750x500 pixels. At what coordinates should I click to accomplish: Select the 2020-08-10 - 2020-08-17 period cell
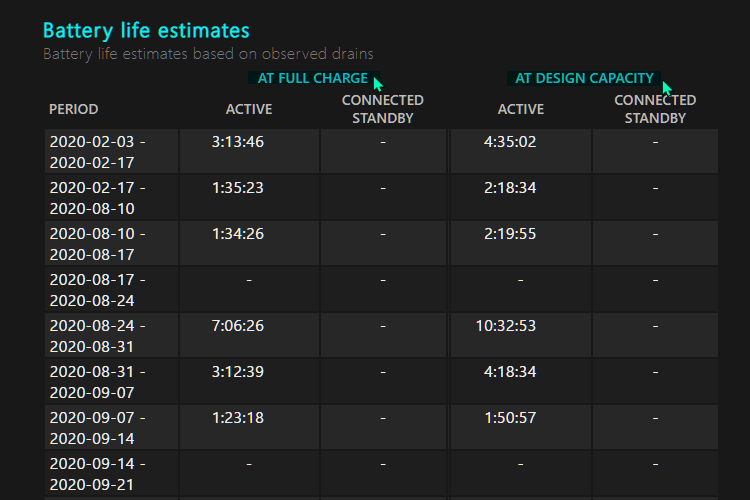111,244
